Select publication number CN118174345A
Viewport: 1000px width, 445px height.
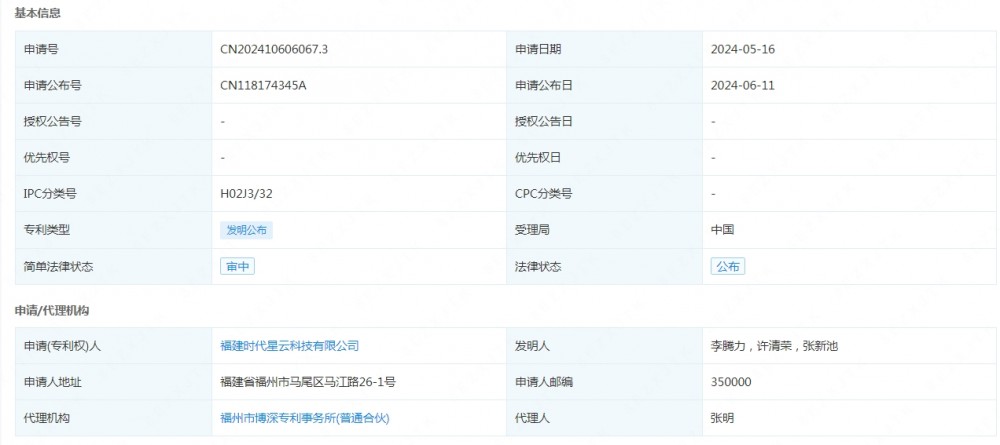(263, 85)
